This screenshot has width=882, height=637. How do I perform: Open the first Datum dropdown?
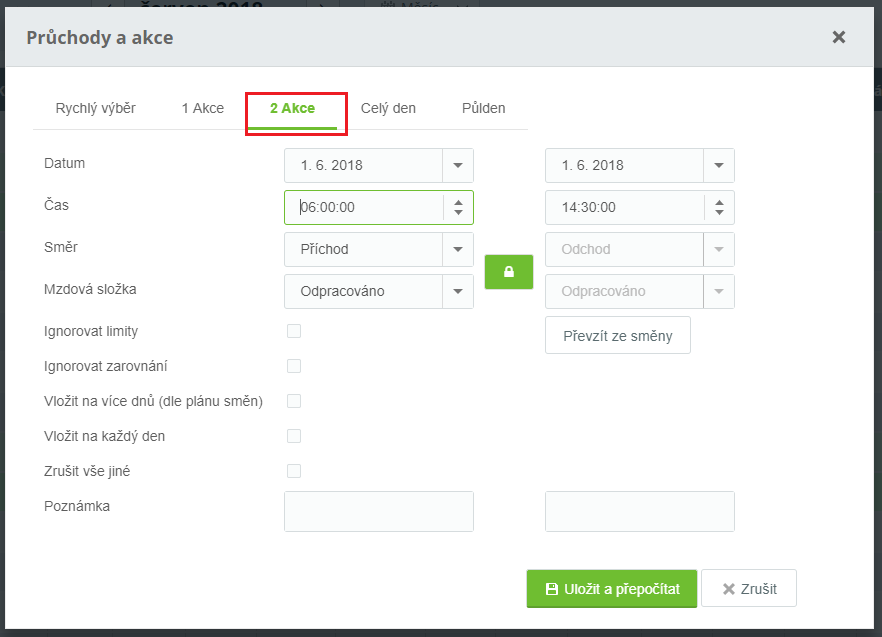click(x=457, y=165)
